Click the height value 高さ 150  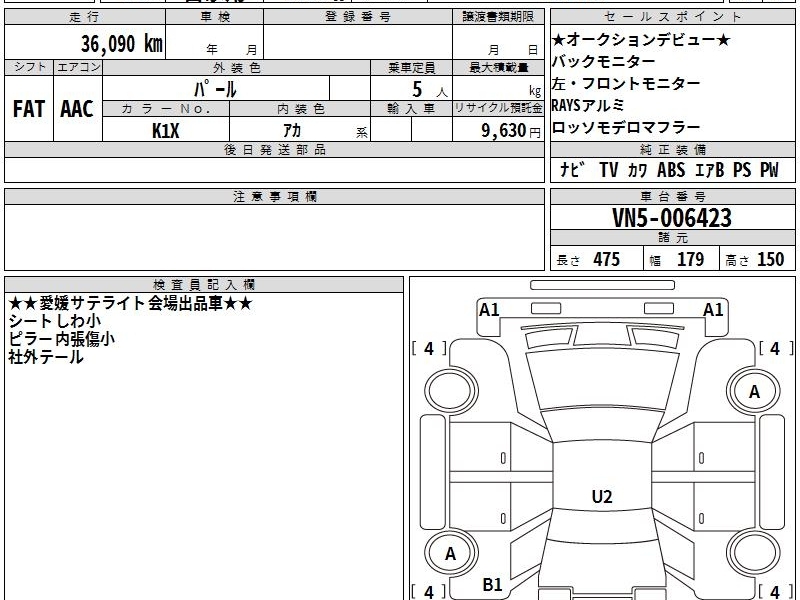[x=755, y=259]
